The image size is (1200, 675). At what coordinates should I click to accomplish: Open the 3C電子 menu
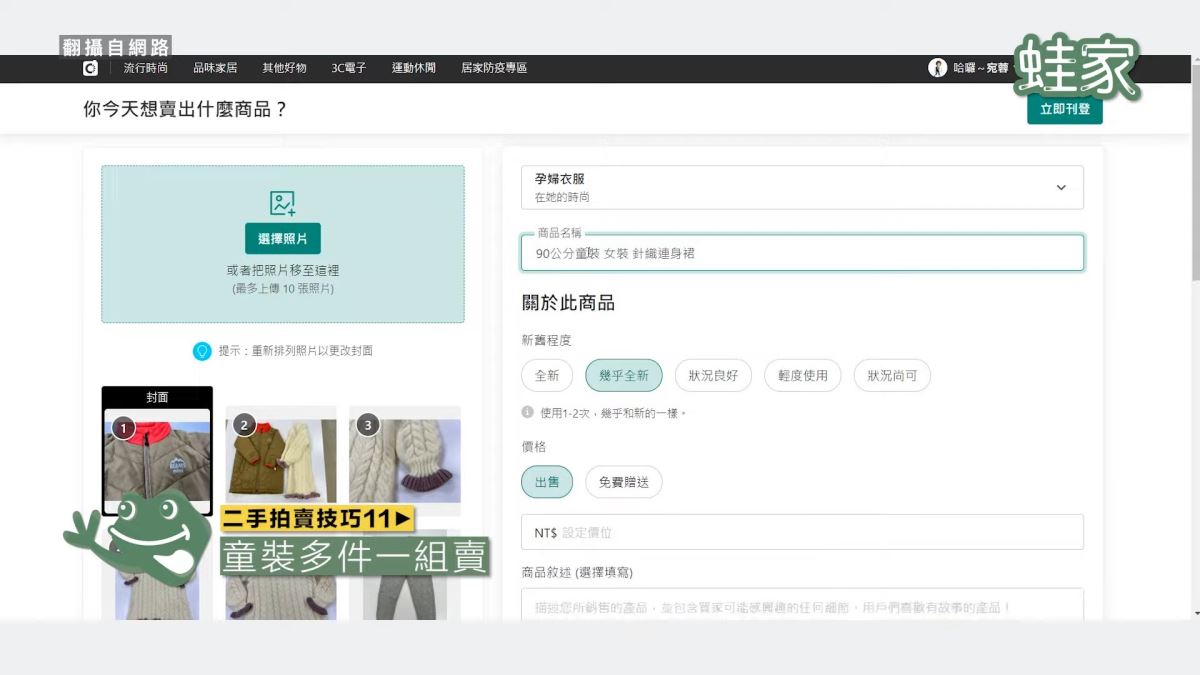[x=349, y=68]
